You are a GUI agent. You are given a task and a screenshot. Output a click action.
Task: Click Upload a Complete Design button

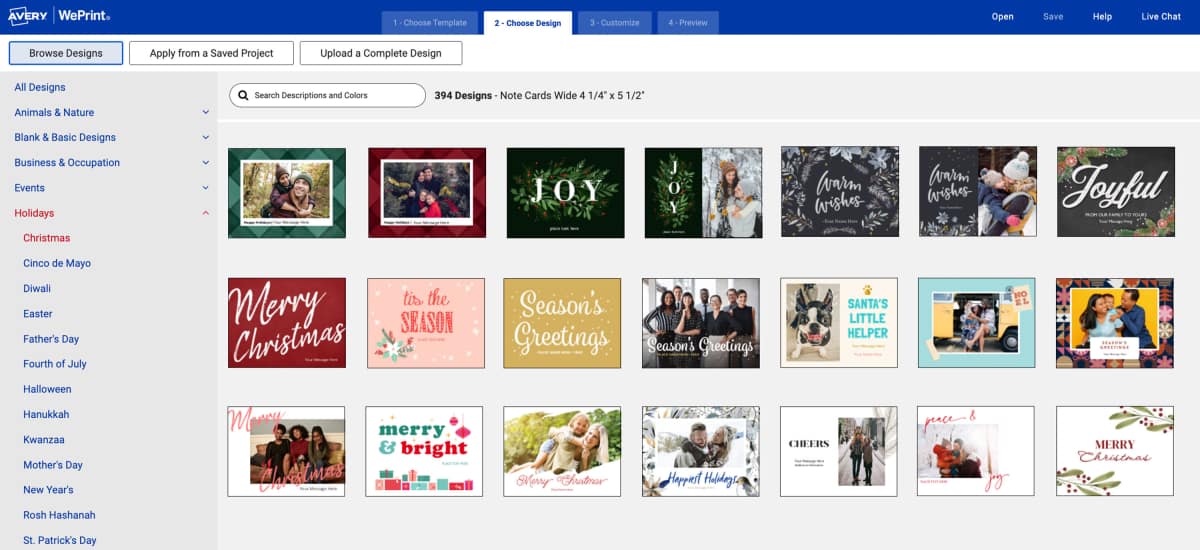[381, 53]
